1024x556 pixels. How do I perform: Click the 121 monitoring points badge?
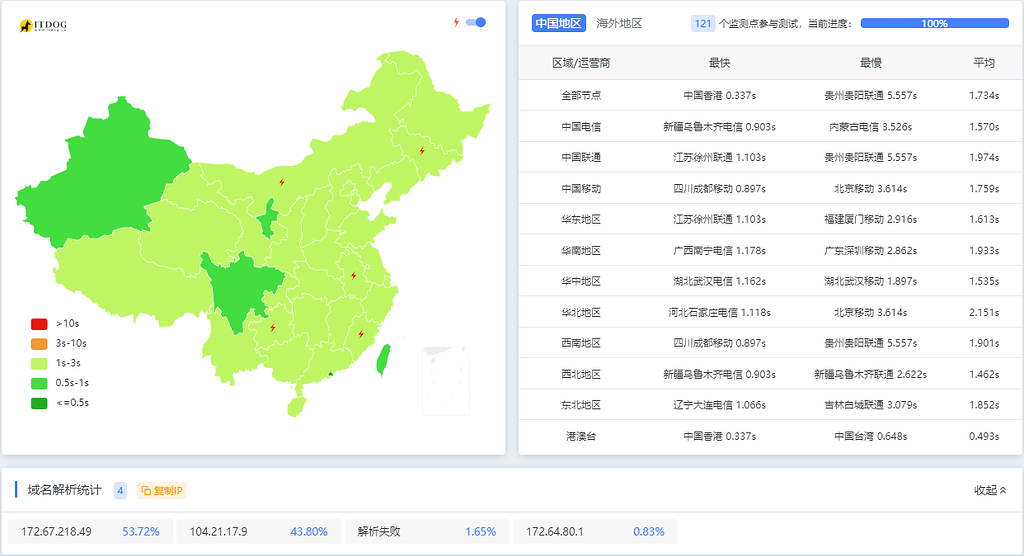tap(703, 24)
